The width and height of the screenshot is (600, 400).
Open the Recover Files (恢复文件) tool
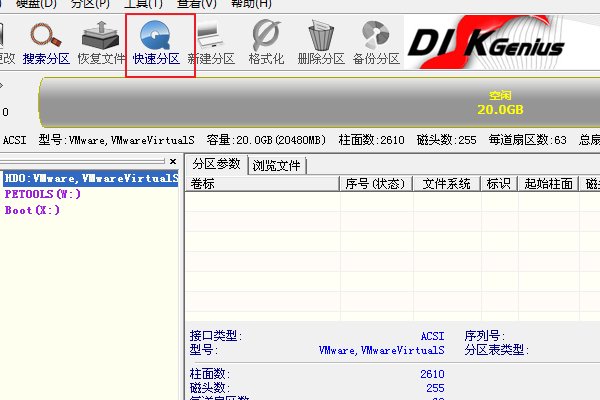coord(101,43)
